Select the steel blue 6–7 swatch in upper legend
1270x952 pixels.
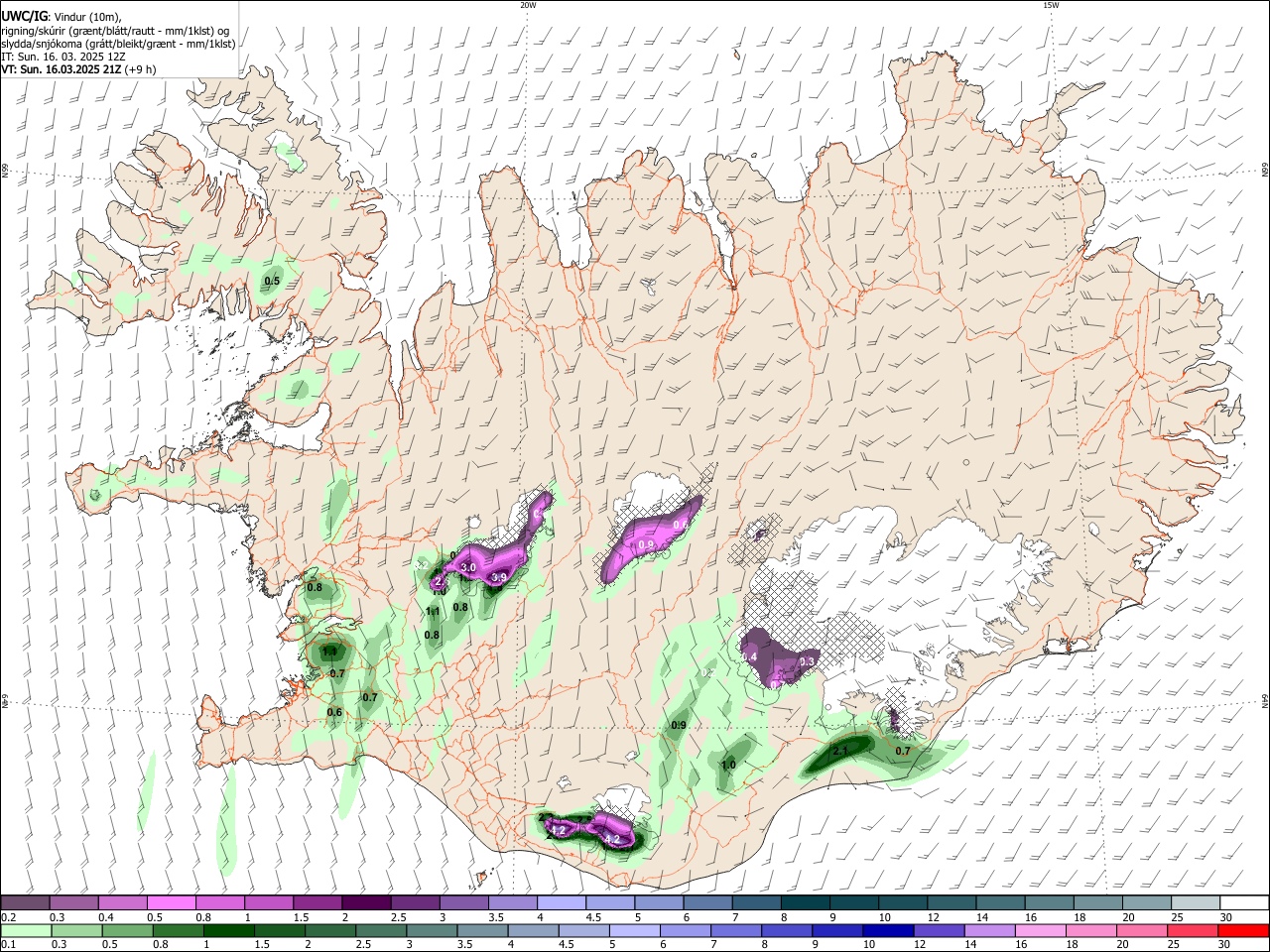coord(708,902)
